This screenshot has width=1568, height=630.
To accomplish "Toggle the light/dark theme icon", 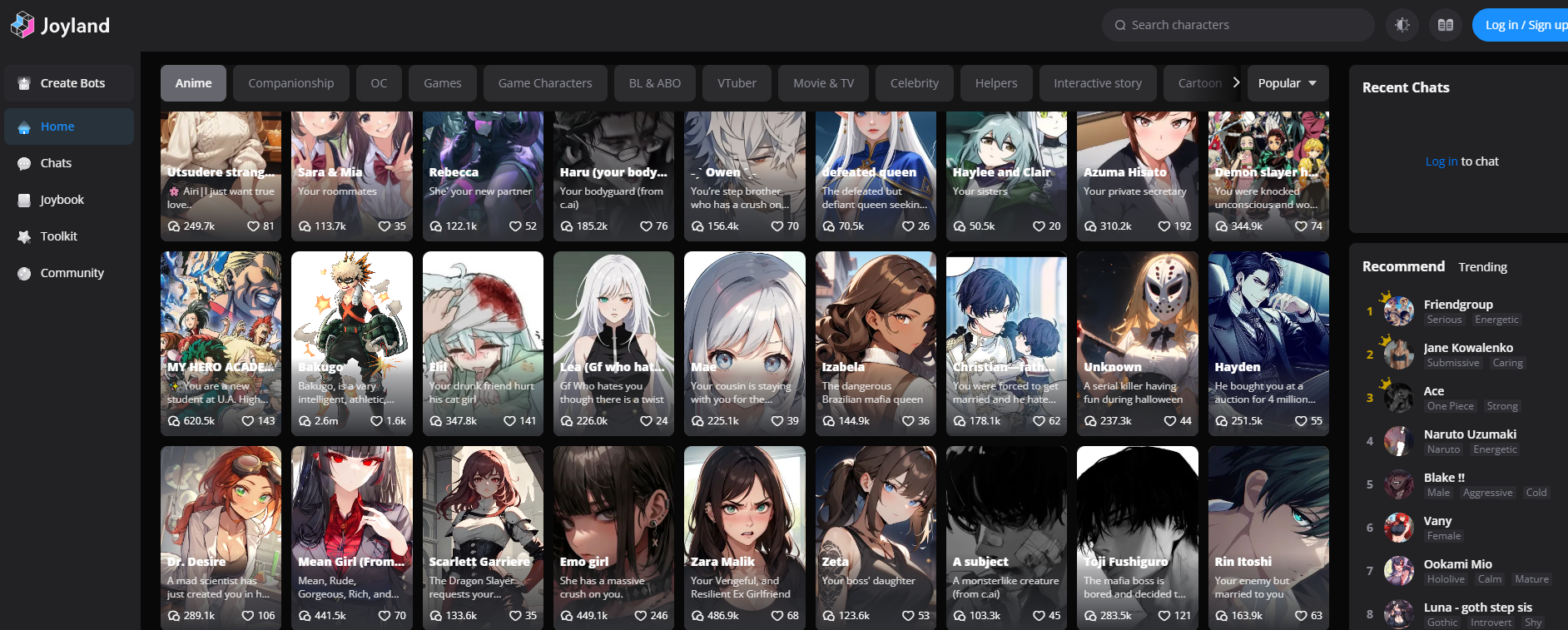I will pos(1402,25).
